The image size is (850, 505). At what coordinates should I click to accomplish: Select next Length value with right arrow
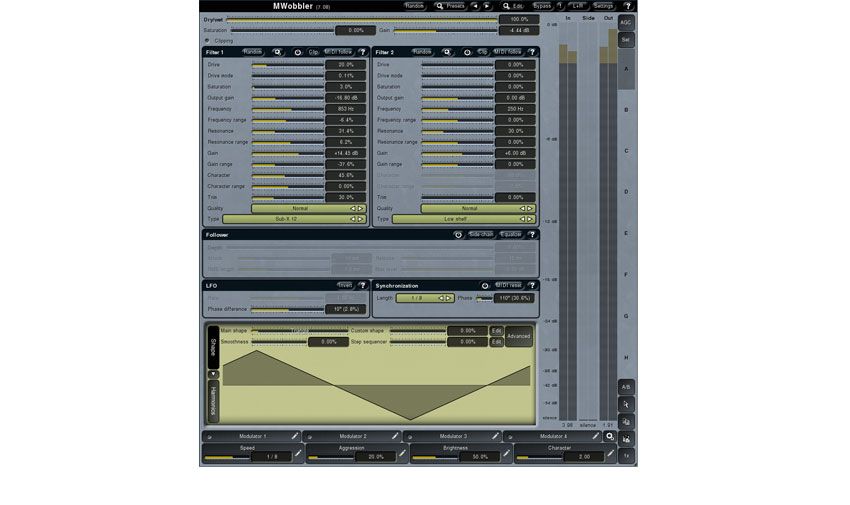(x=448, y=298)
